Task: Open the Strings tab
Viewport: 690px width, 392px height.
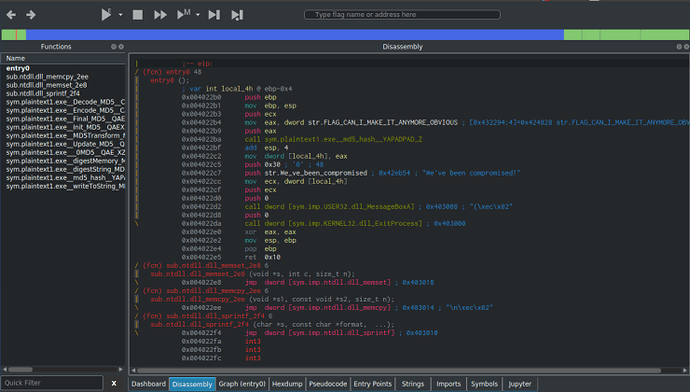Action: [413, 384]
